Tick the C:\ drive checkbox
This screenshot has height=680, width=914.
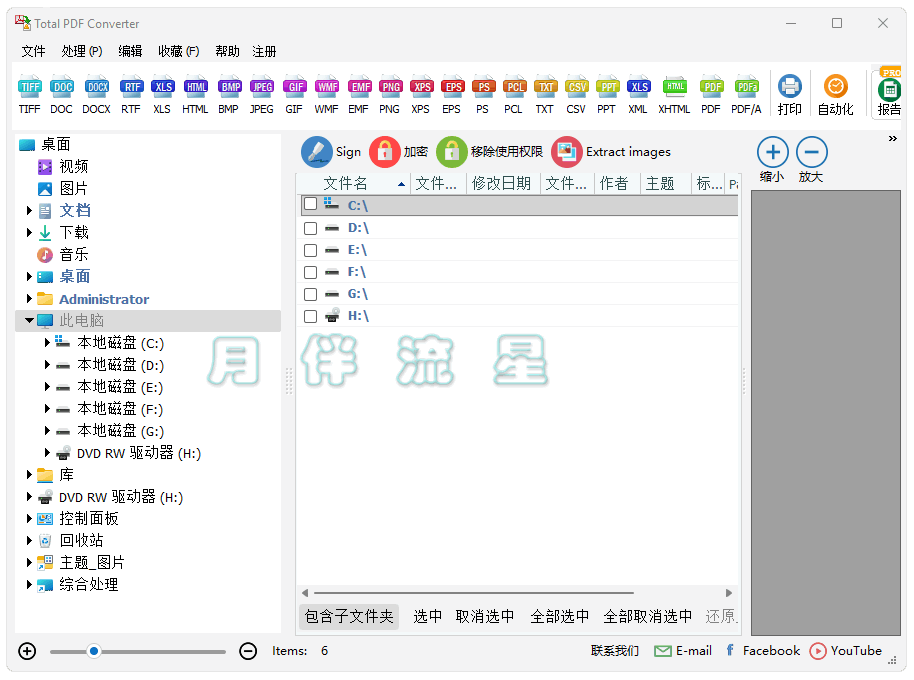tap(311, 204)
